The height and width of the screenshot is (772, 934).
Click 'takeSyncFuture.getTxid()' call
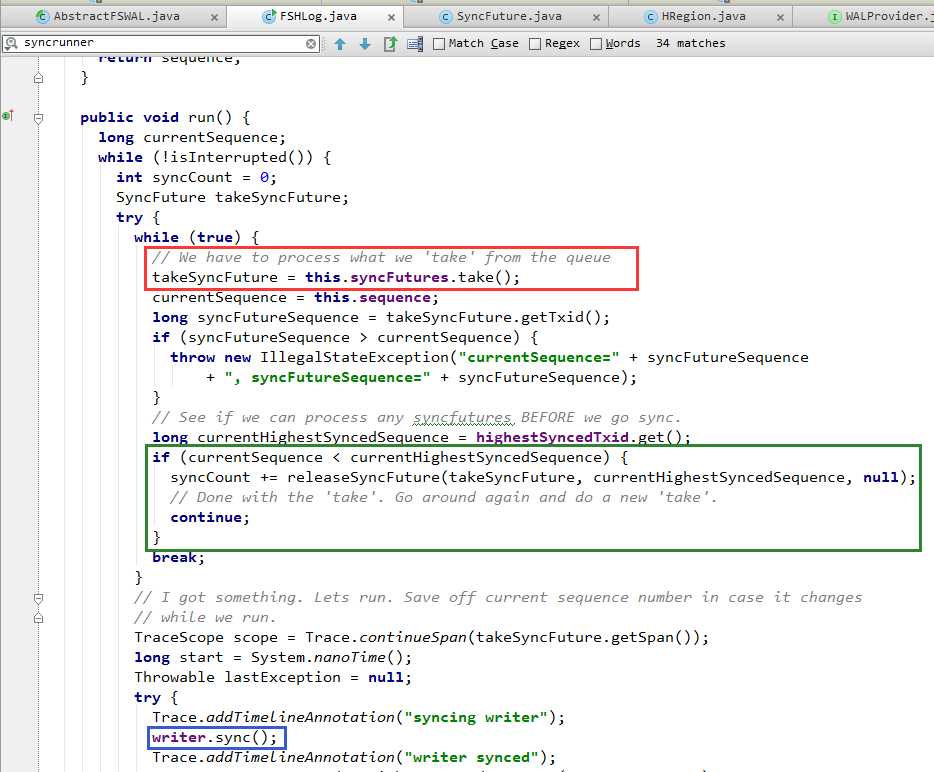pyautogui.click(x=494, y=317)
